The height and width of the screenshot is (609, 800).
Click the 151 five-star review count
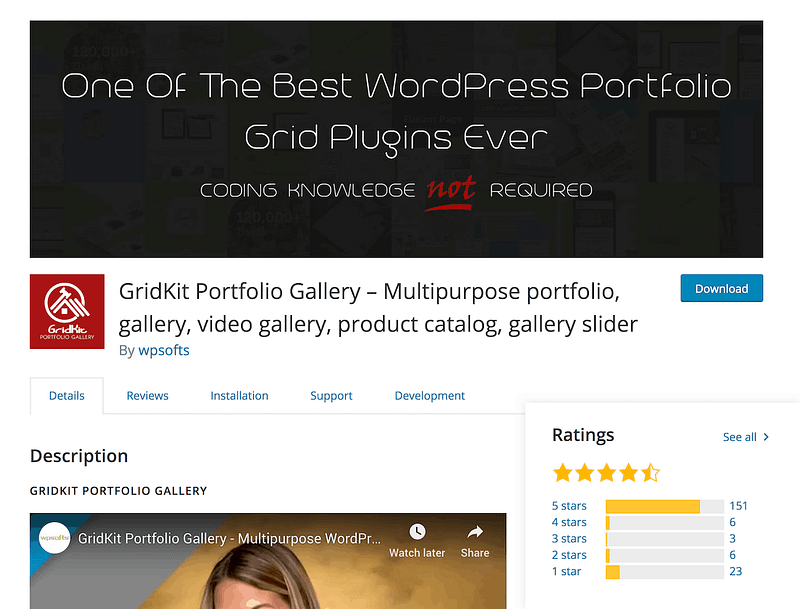(x=738, y=505)
